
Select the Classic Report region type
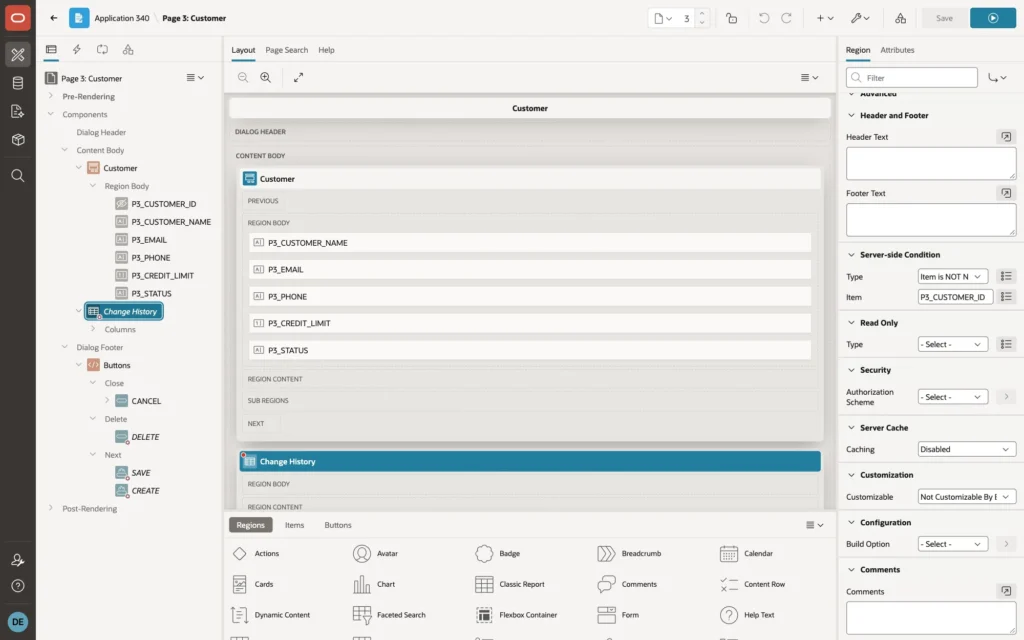coord(510,584)
